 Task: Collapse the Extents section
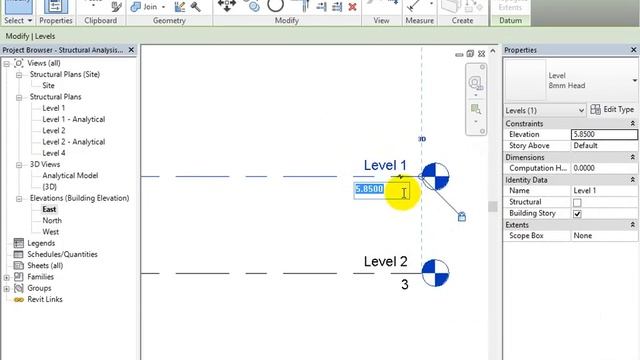pyautogui.click(x=633, y=225)
